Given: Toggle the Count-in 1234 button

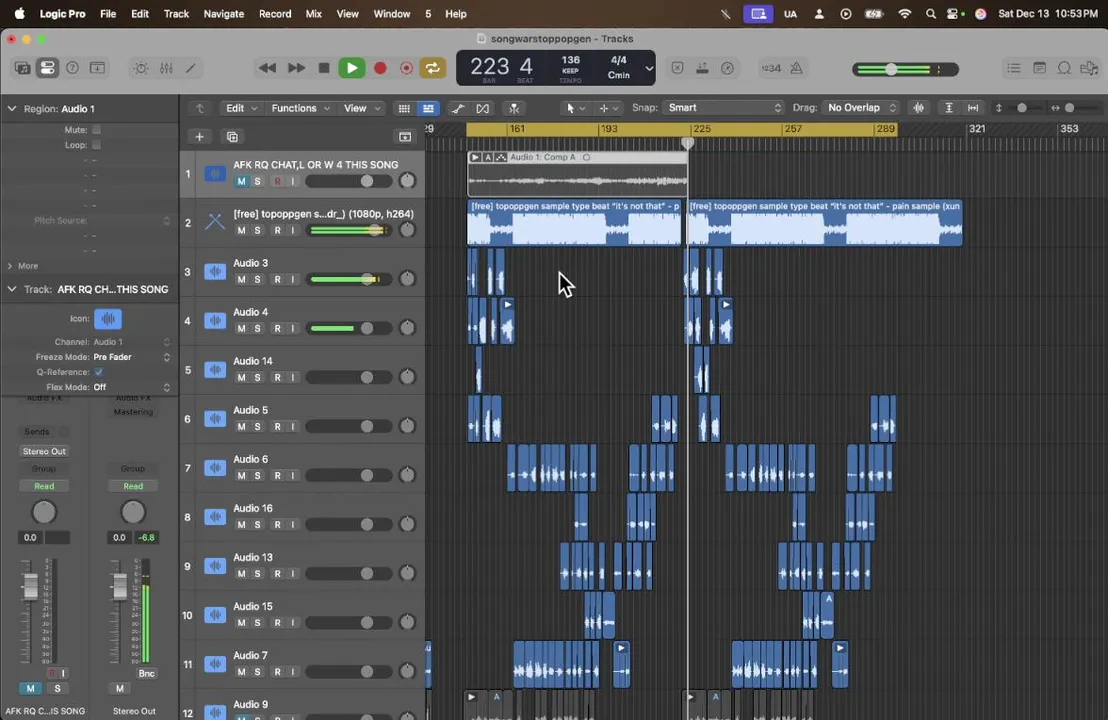Looking at the screenshot, I should [x=771, y=69].
